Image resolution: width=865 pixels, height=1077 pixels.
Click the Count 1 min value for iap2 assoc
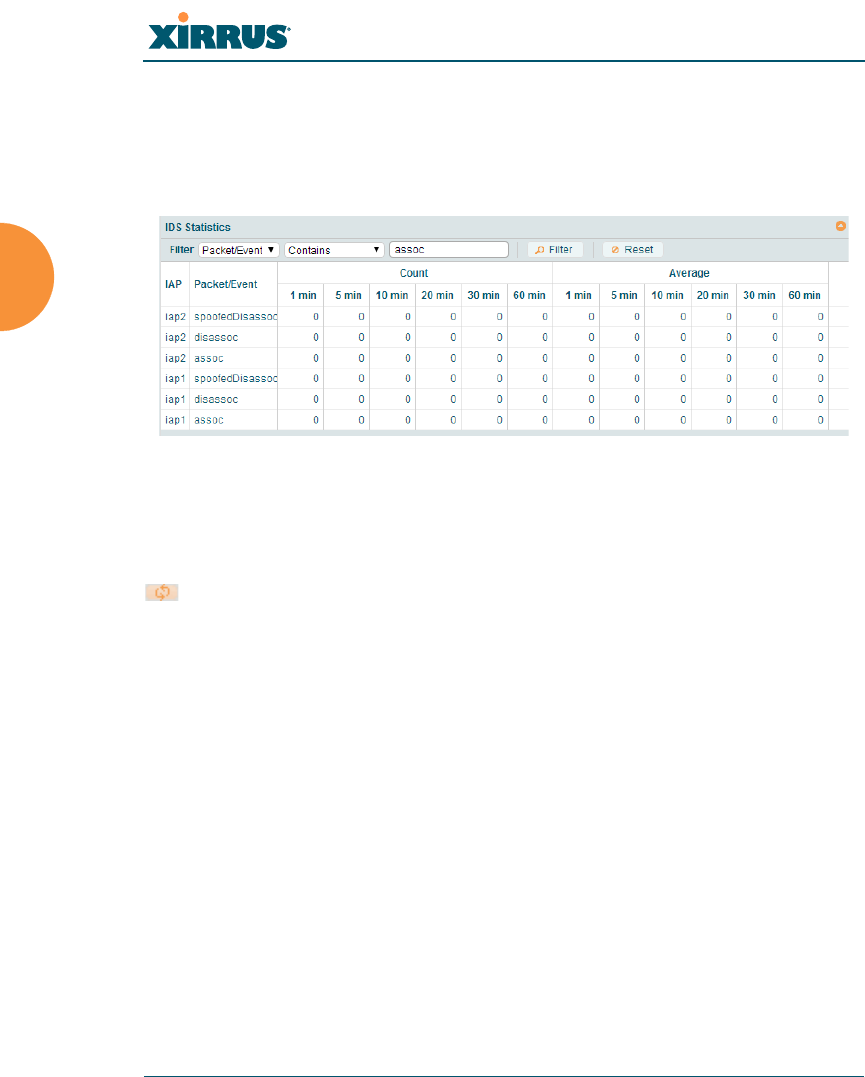pos(301,358)
